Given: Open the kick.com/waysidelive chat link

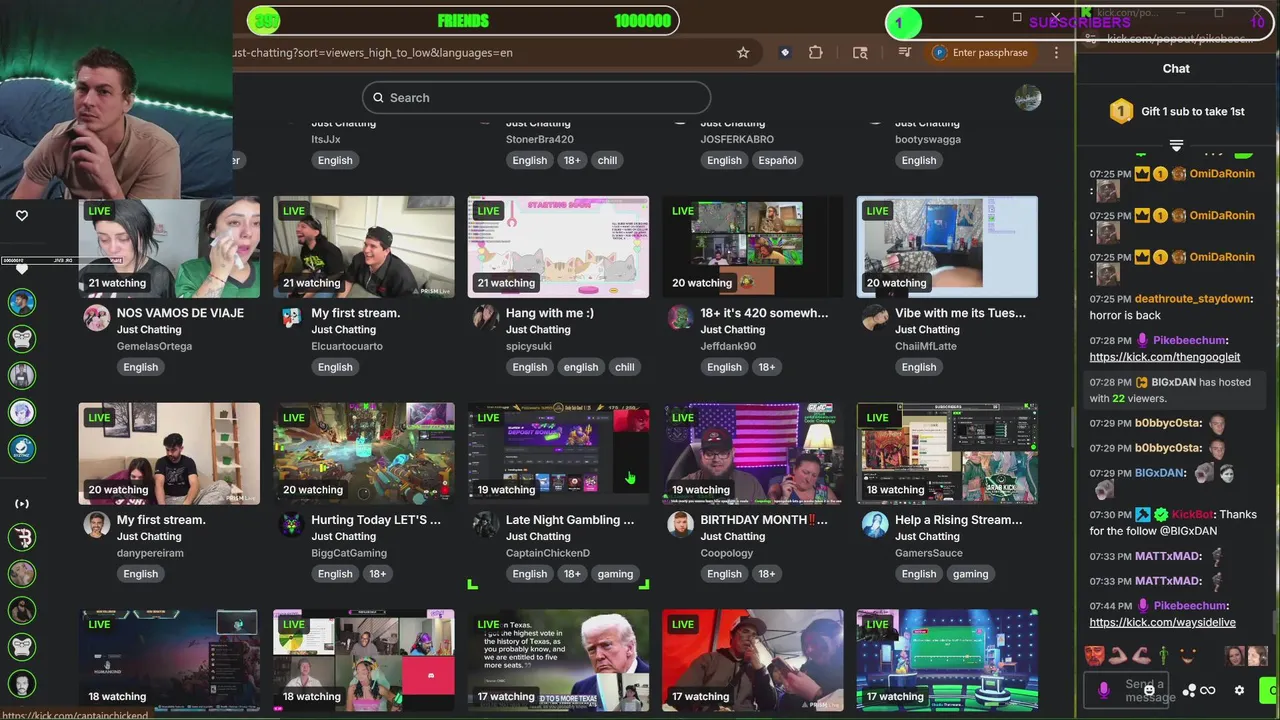Looking at the screenshot, I should click(x=1162, y=622).
